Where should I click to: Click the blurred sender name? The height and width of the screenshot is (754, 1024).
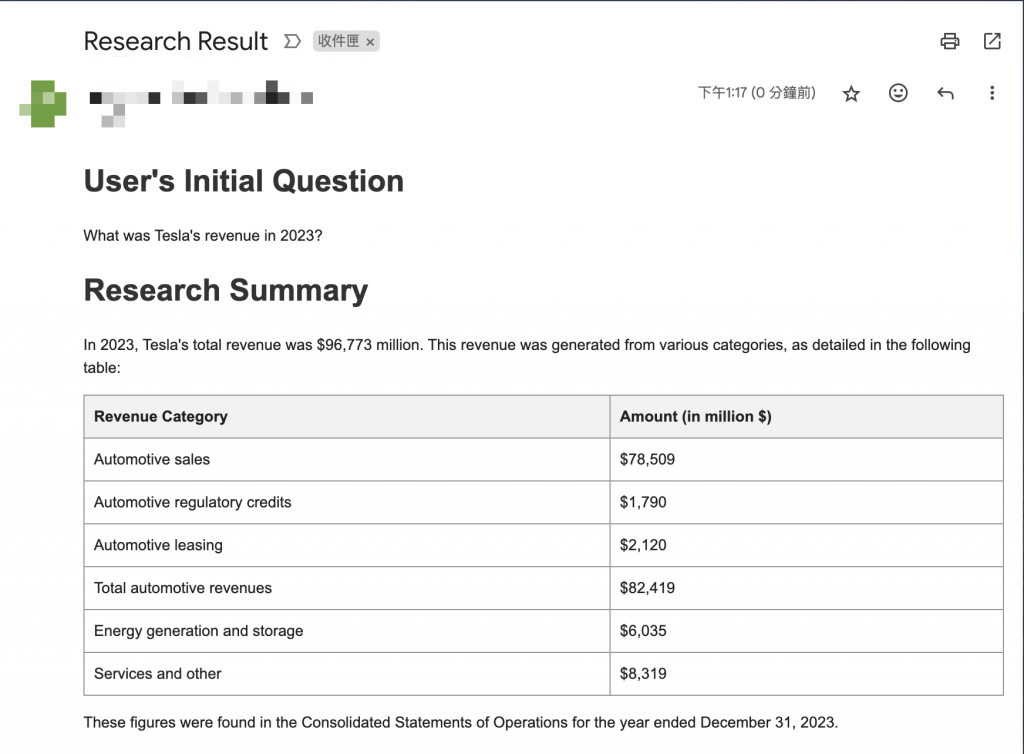click(200, 98)
